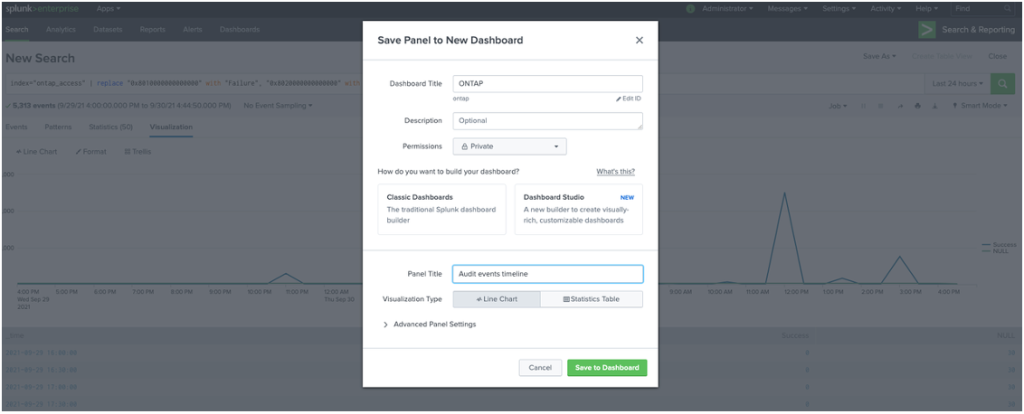Focus the optional Description field

point(547,121)
